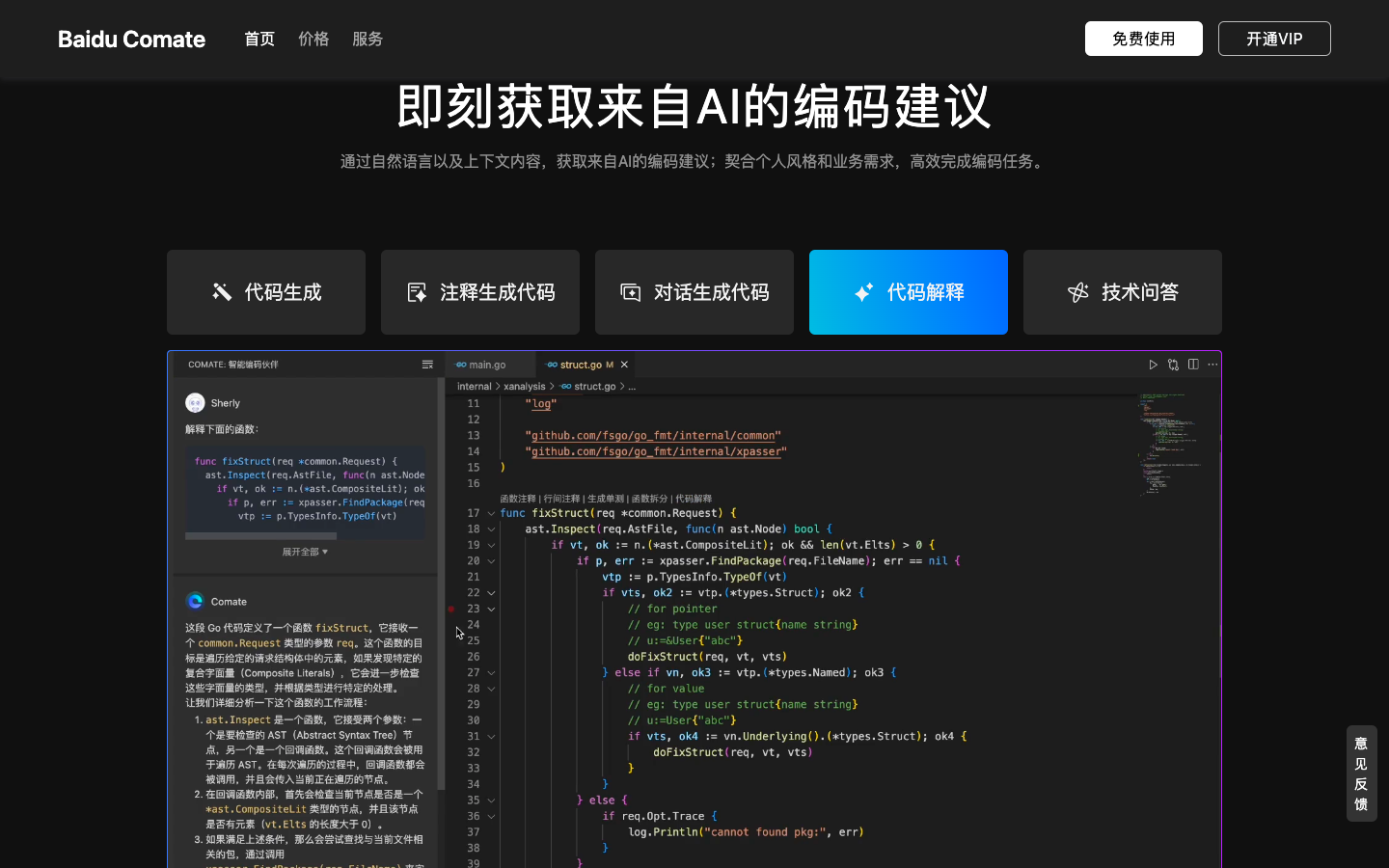The image size is (1389, 868).
Task: Click the horizontal scrollbar under the code snippet
Action: pyautogui.click(x=260, y=535)
